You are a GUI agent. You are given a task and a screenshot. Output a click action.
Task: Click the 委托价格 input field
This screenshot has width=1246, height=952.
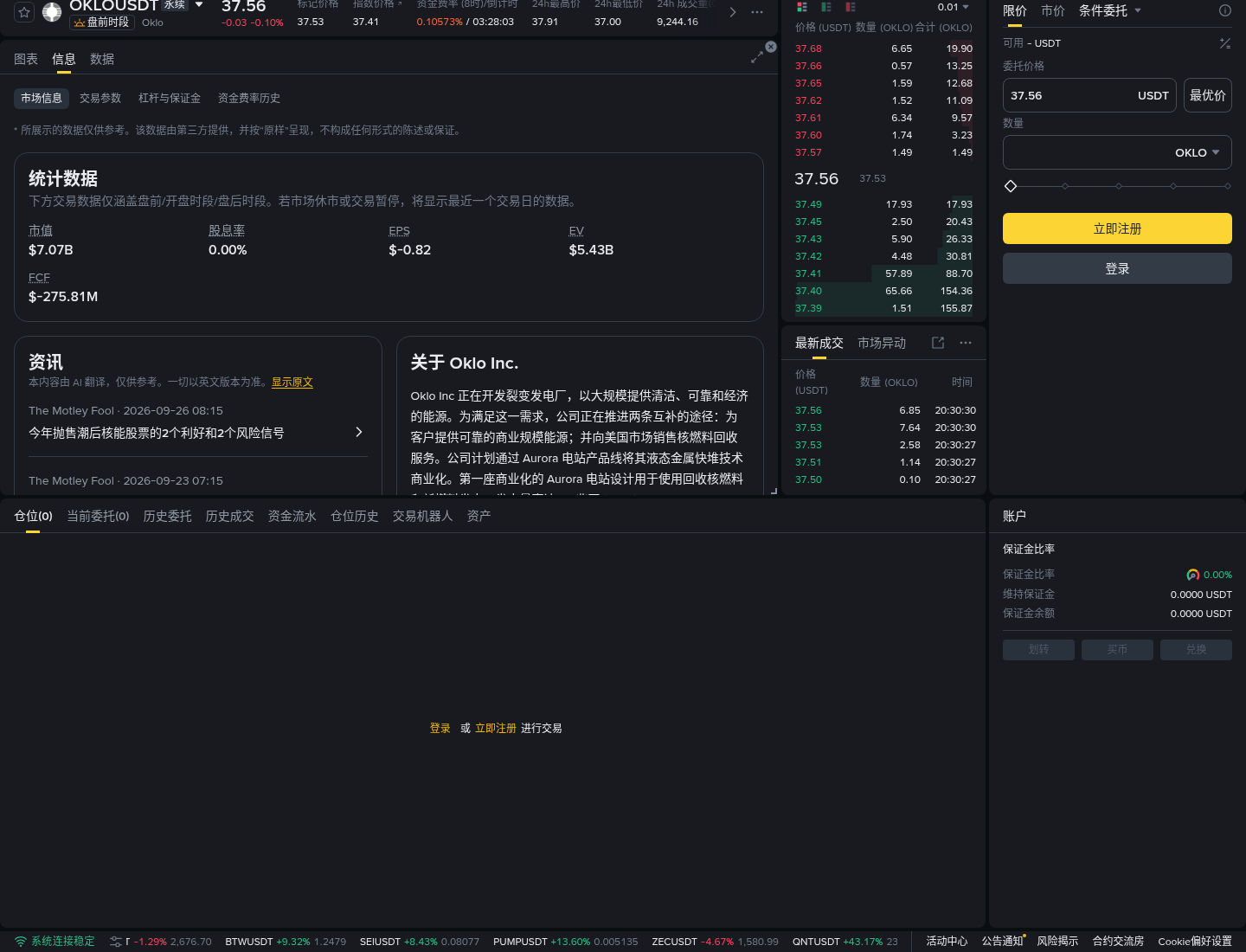pos(1089,95)
